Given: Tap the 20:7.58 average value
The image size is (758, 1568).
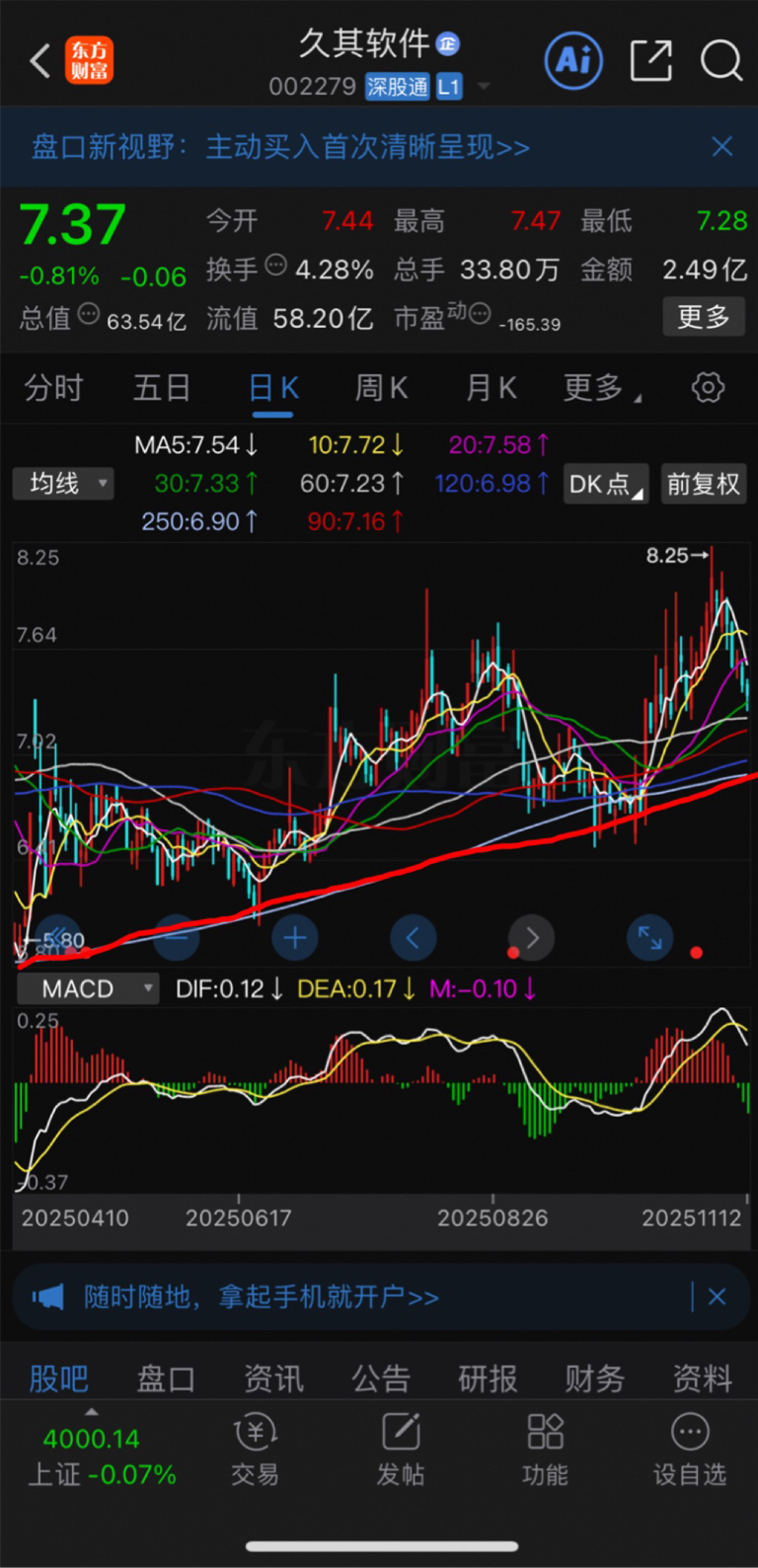Looking at the screenshot, I should 499,445.
